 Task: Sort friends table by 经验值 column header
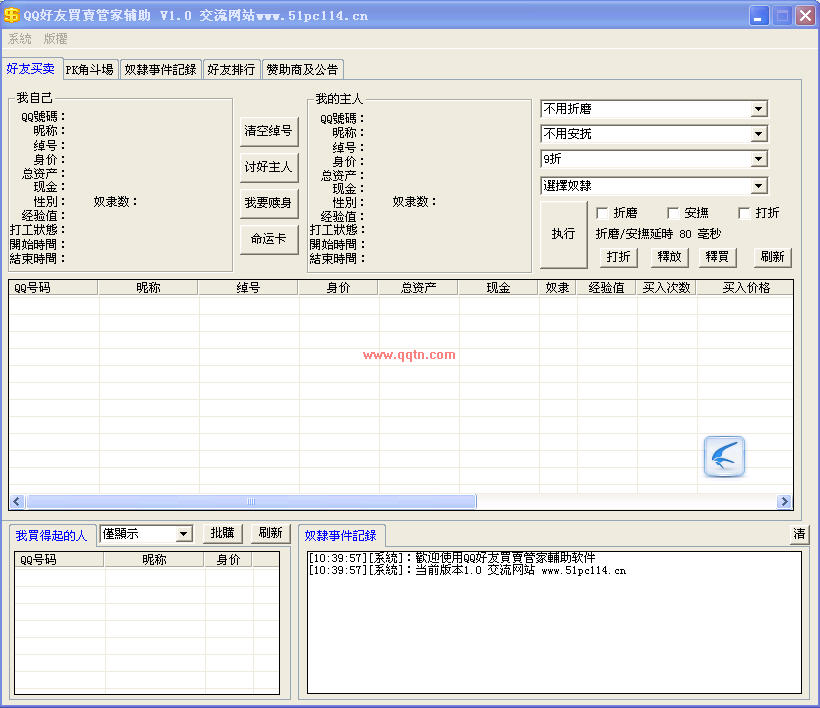607,288
